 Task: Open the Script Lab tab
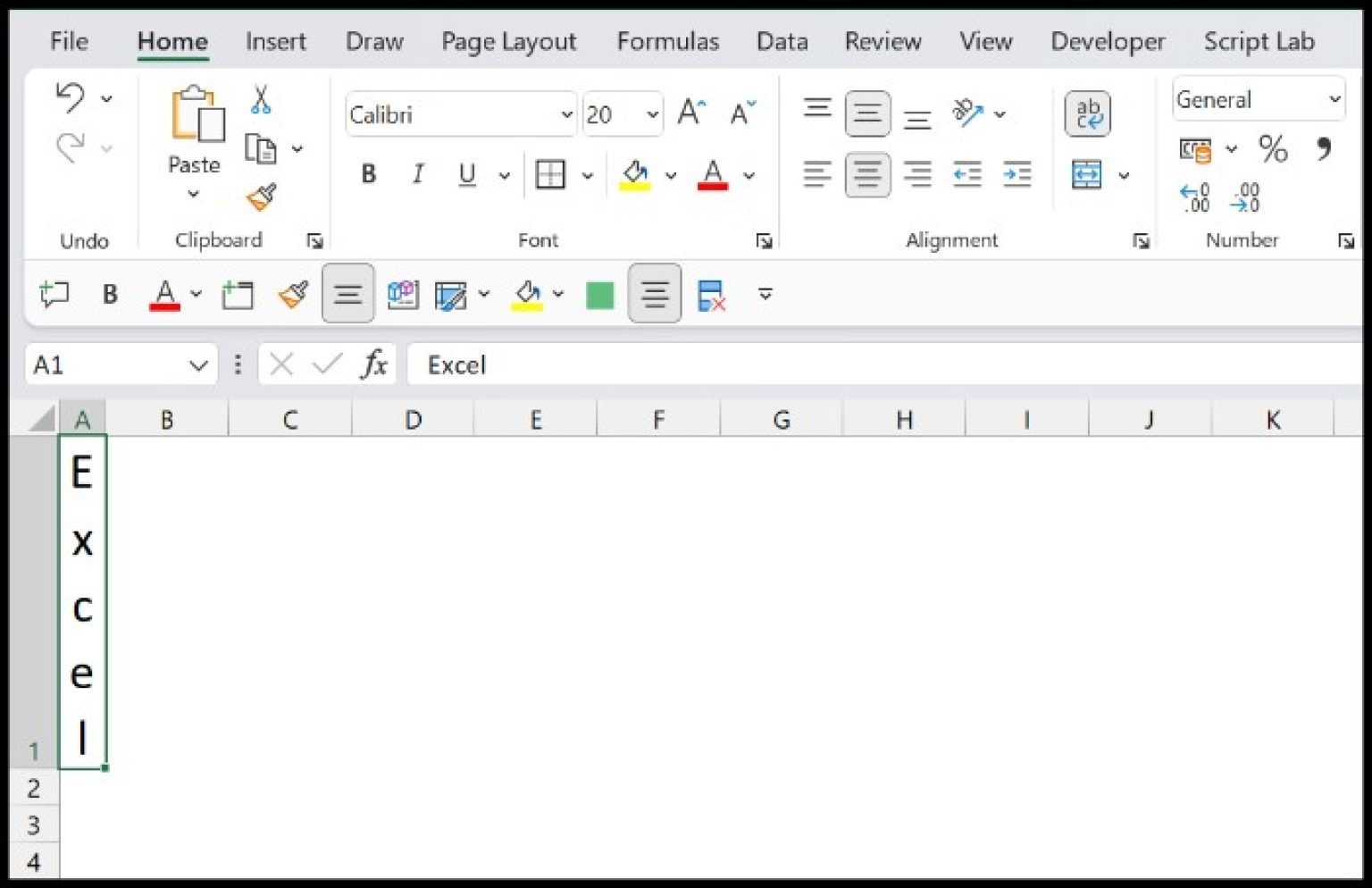click(1259, 41)
